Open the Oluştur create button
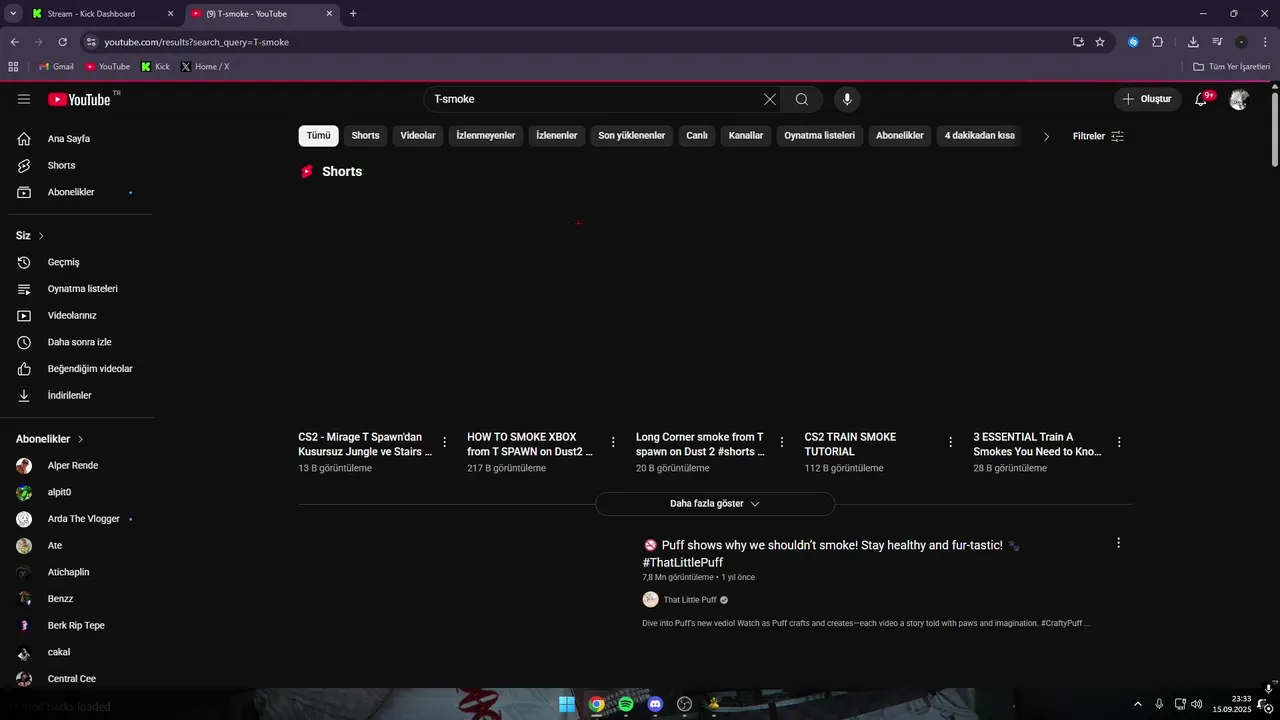1280x720 pixels. 1147,99
